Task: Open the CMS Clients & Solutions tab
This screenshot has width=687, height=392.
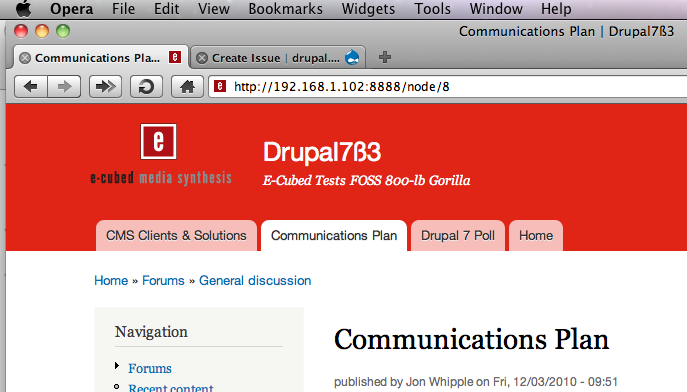Action: pos(176,236)
